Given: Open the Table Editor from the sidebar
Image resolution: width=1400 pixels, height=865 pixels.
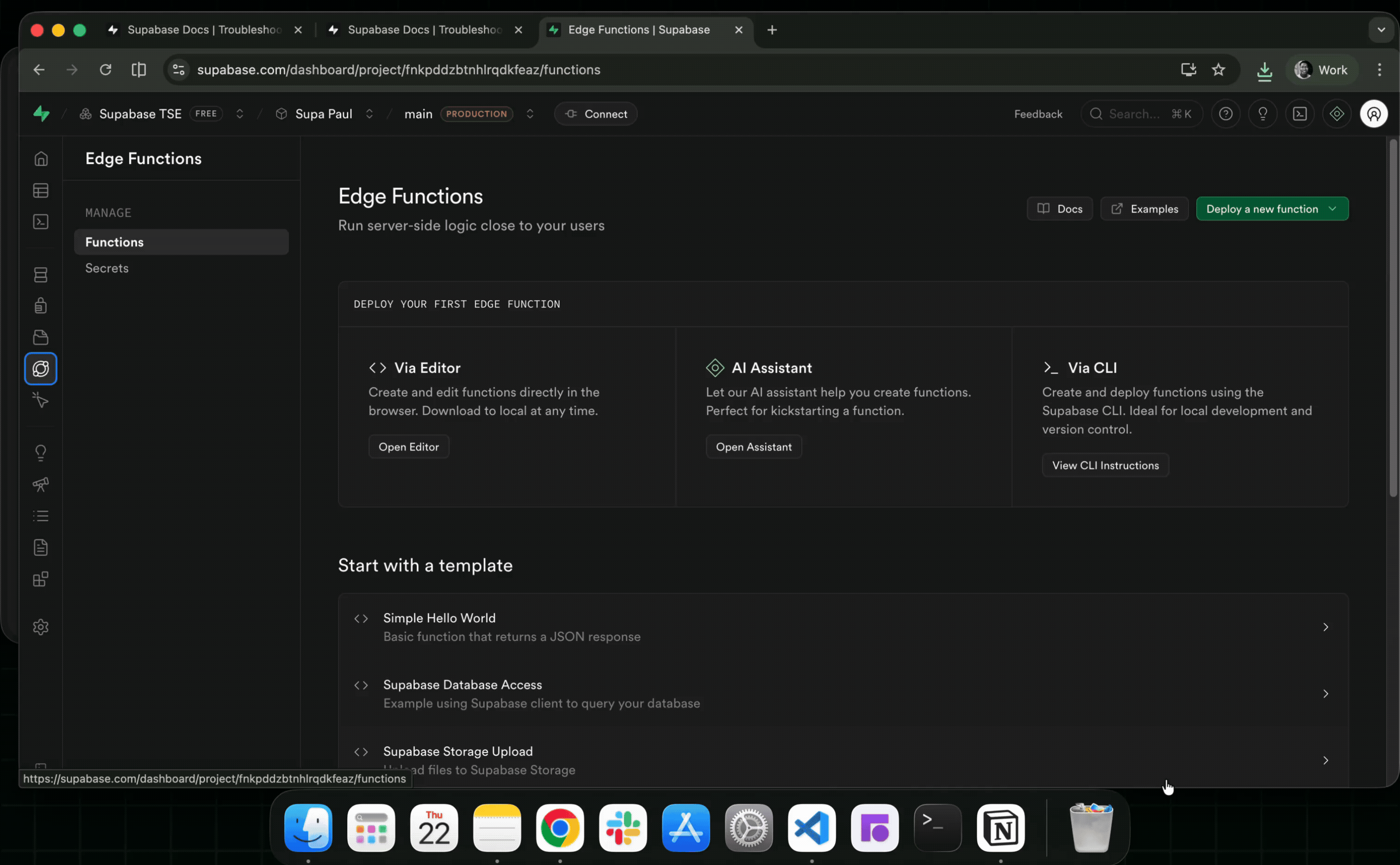Looking at the screenshot, I should 41,190.
